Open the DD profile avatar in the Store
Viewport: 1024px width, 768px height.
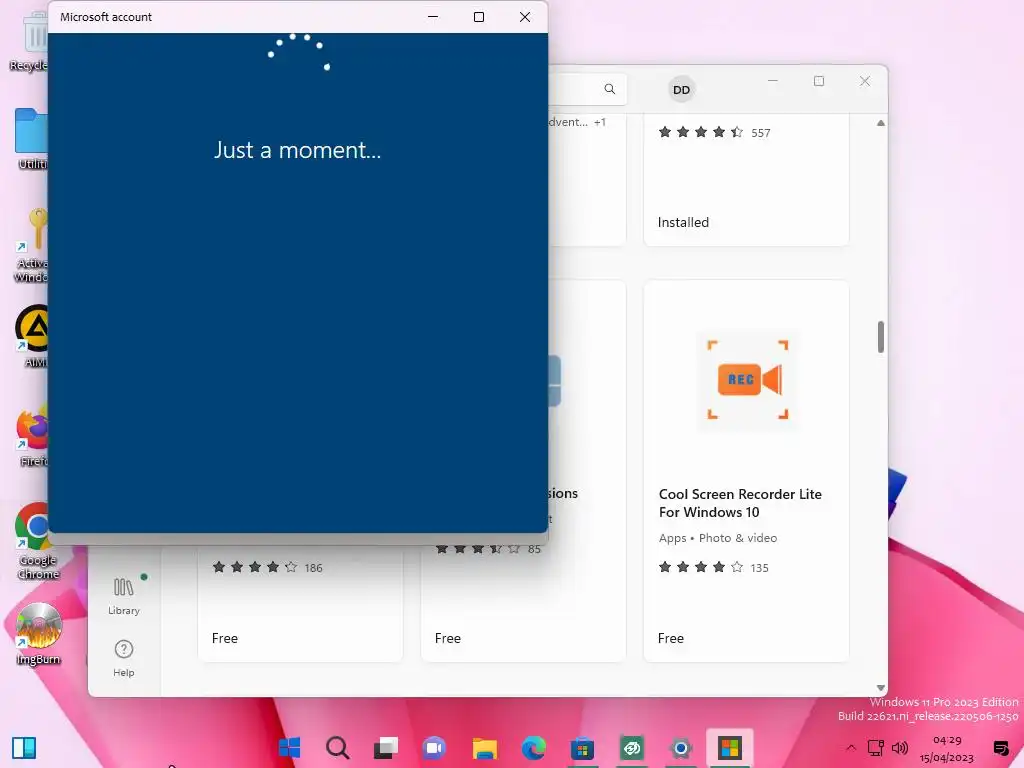pos(681,90)
